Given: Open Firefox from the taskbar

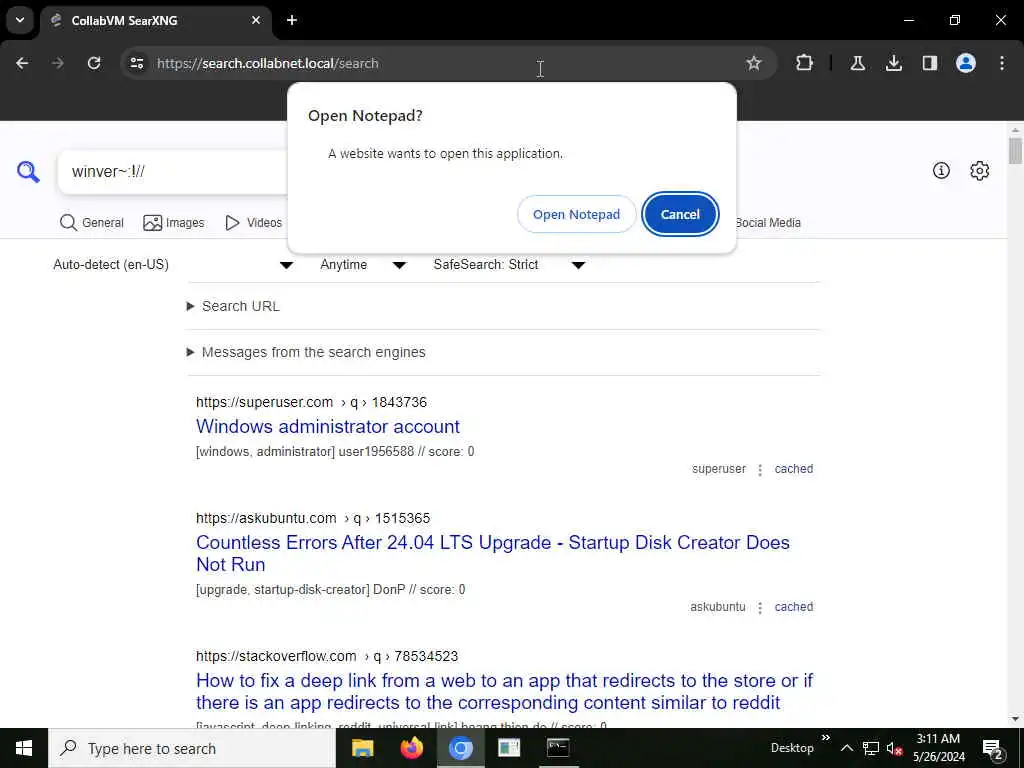Looking at the screenshot, I should (x=411, y=748).
